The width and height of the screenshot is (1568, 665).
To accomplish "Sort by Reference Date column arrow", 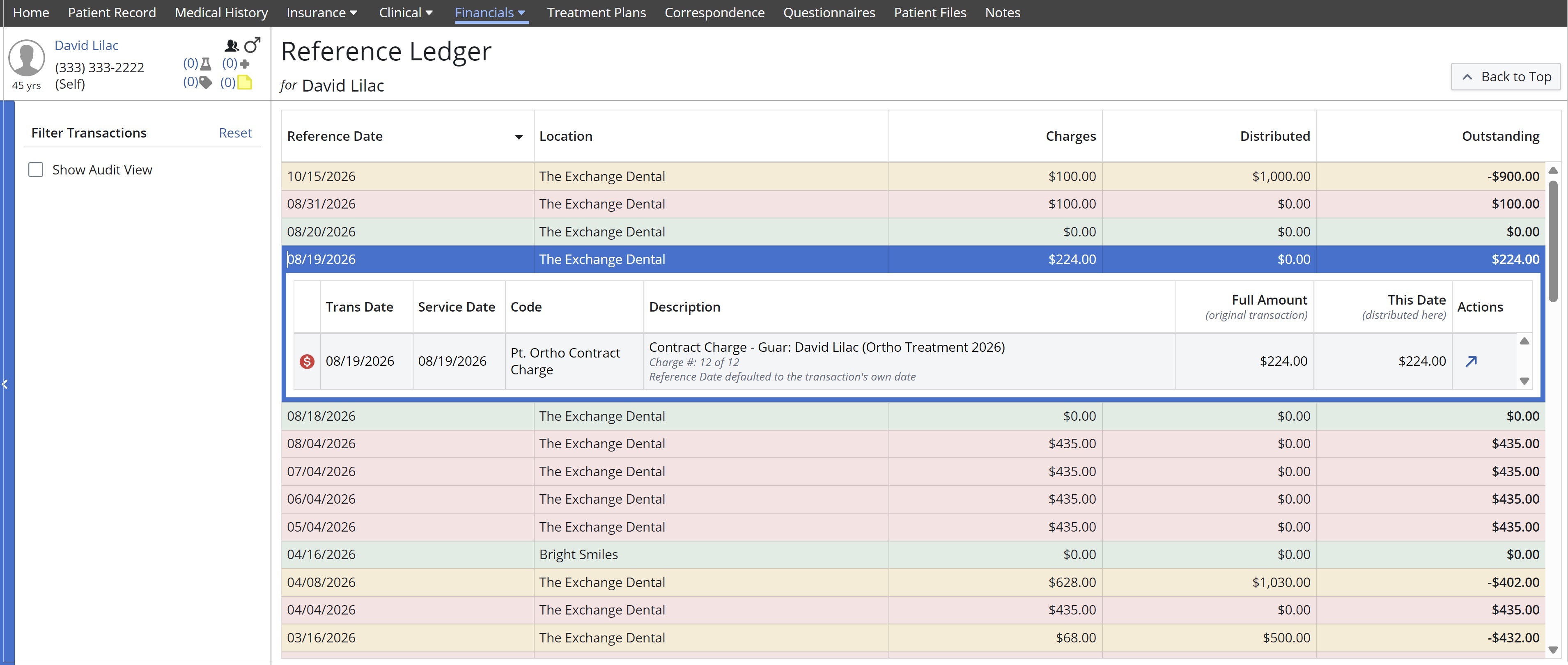I will click(x=519, y=137).
